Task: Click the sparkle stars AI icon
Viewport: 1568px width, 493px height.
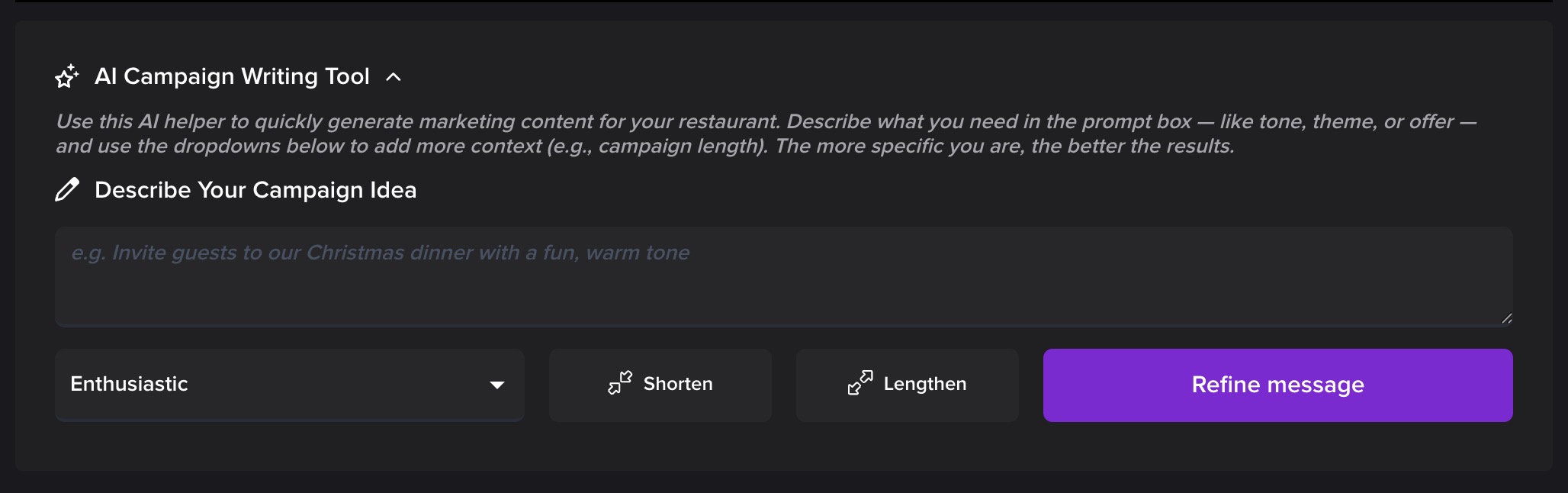Action: (67, 76)
